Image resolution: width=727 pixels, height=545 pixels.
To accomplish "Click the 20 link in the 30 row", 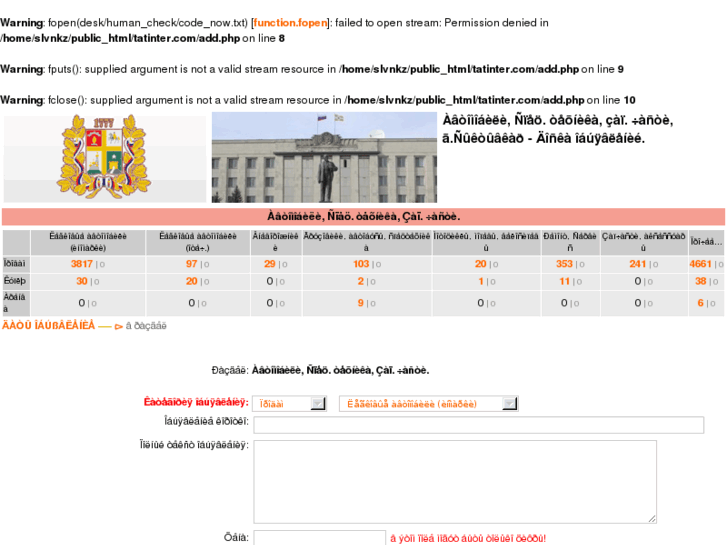I will 191,281.
